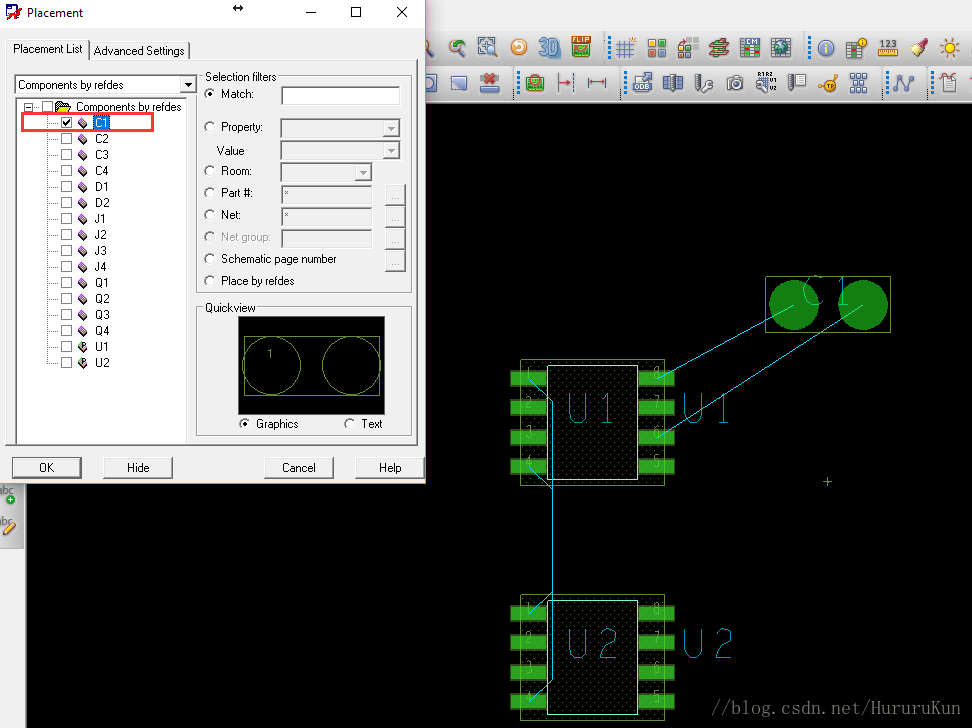Click the 3D view toolbar icon
The width and height of the screenshot is (972, 728).
pyautogui.click(x=549, y=47)
